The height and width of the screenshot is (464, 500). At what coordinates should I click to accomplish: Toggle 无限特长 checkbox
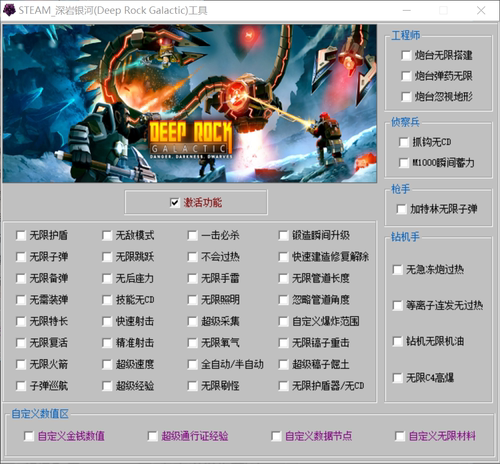coord(21,322)
